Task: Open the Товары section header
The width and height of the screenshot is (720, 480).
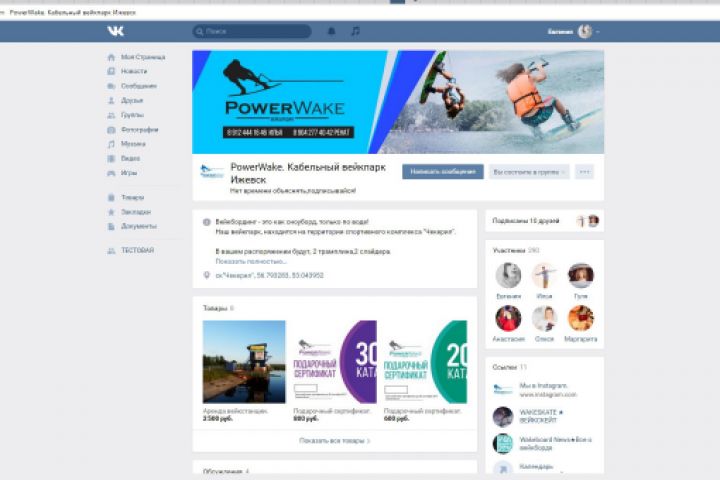Action: coord(218,308)
